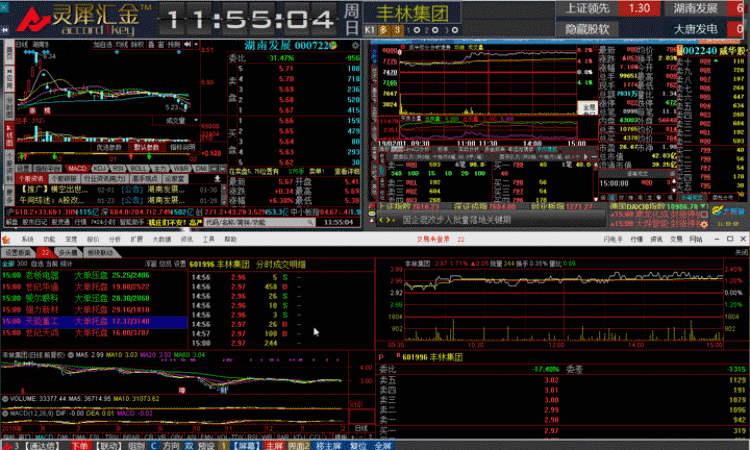Open the 方向 selector in bottom taskbar

171,446
